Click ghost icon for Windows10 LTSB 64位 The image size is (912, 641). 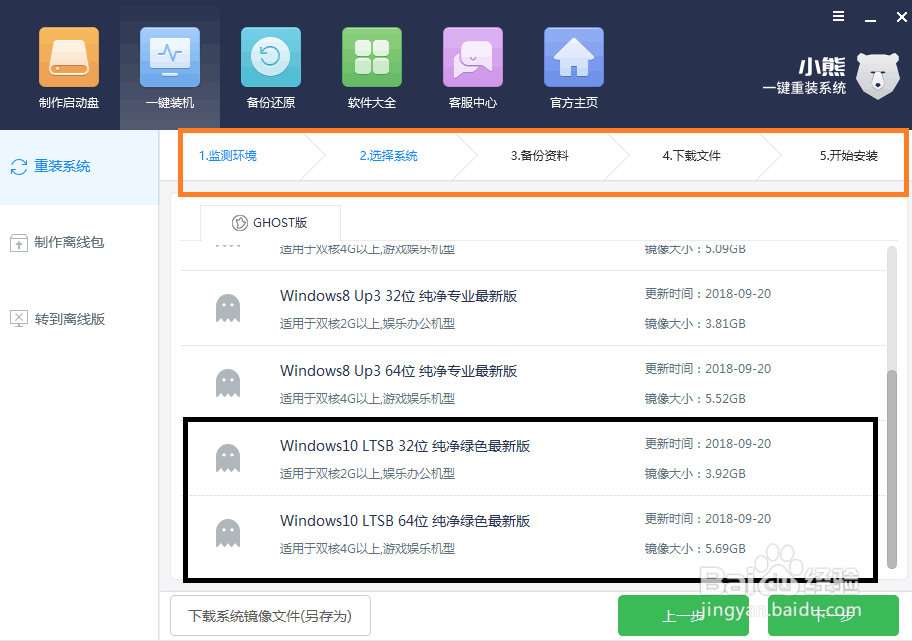pos(228,533)
